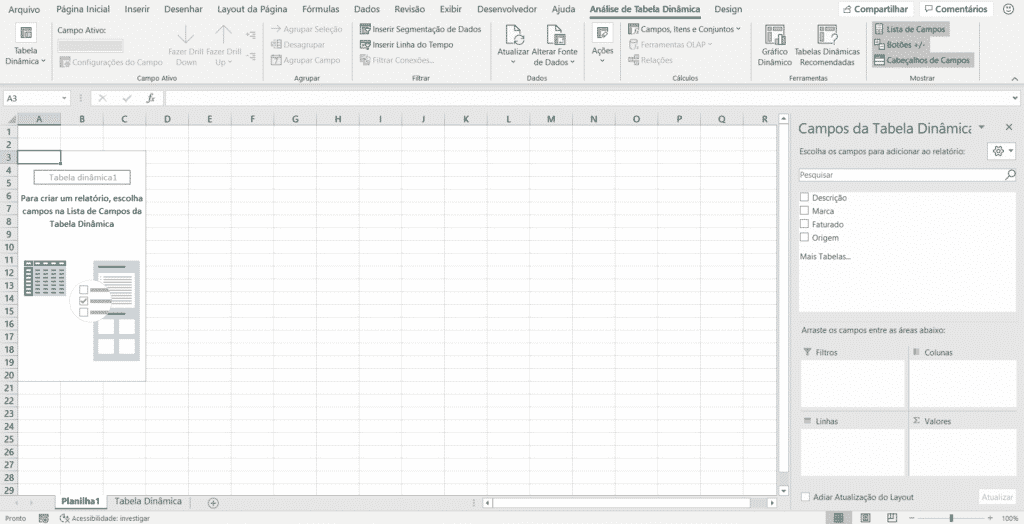The width and height of the screenshot is (1024, 524).
Task: Add new sheet with plus icon
Action: [x=213, y=502]
